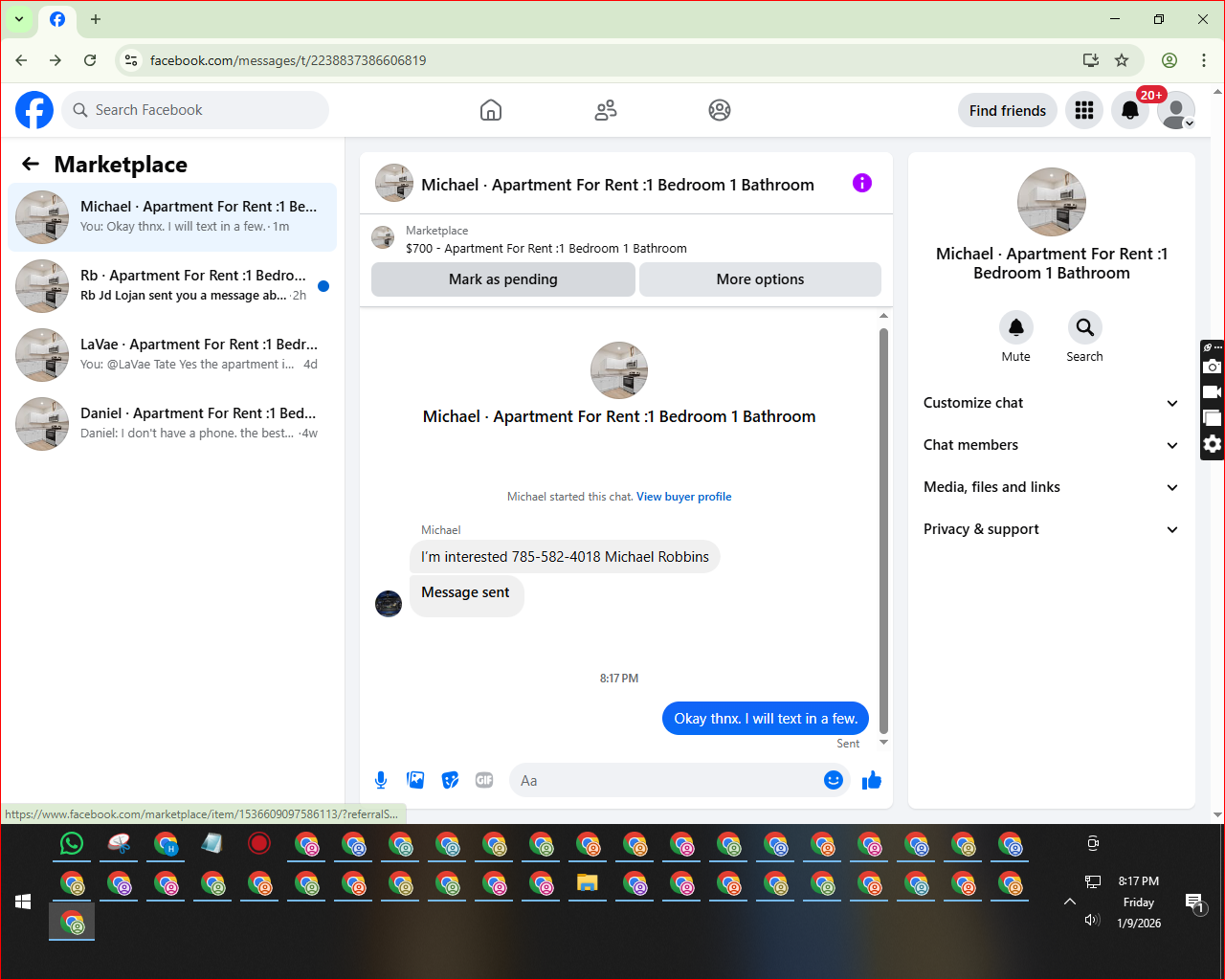The height and width of the screenshot is (980, 1225).
Task: Open the Windows Start menu
Action: click(23, 902)
